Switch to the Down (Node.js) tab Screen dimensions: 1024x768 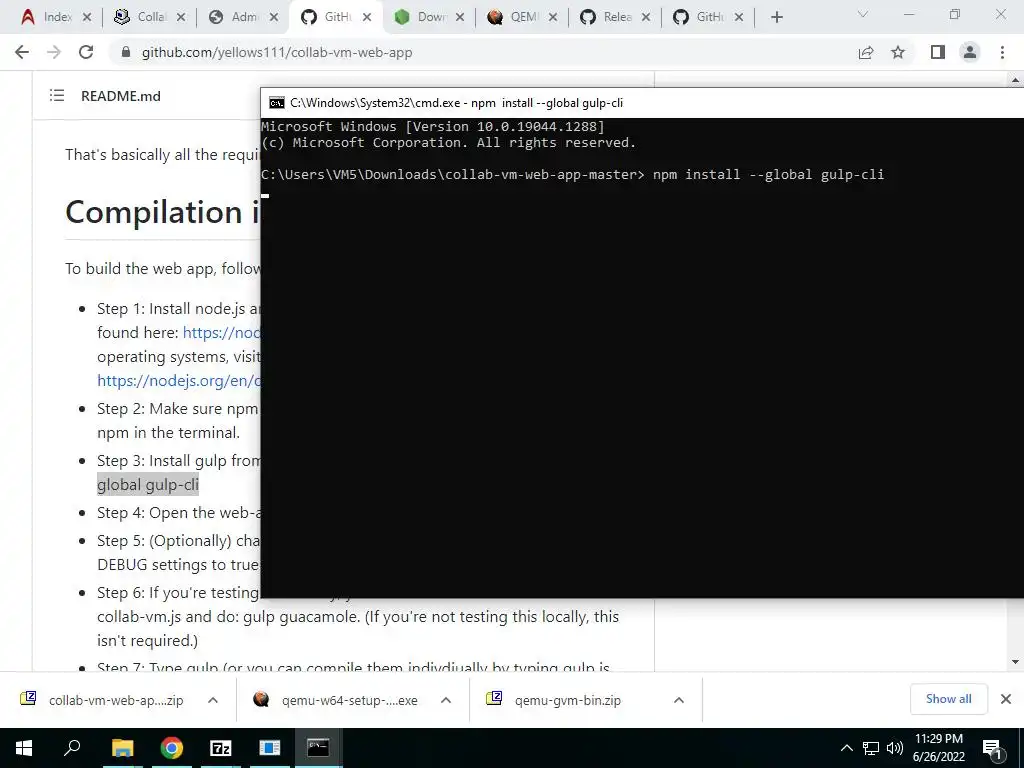pos(420,17)
